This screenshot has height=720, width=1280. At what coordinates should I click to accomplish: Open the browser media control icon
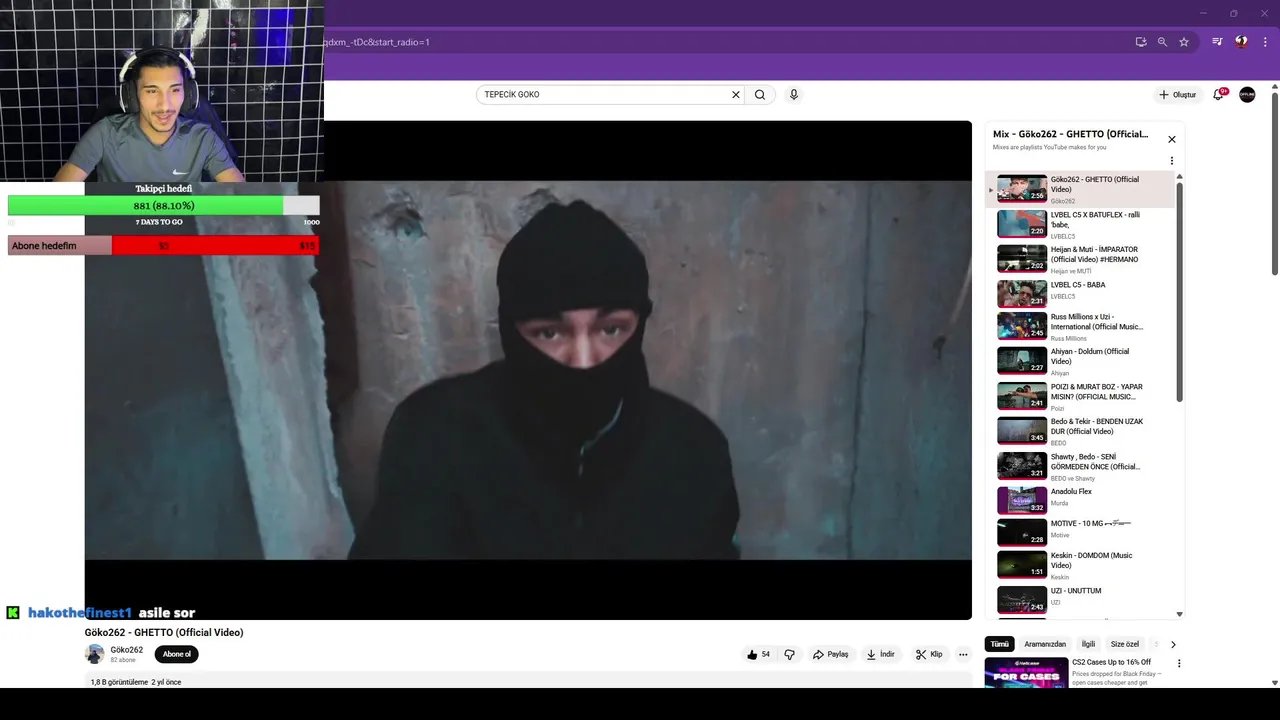(1217, 42)
